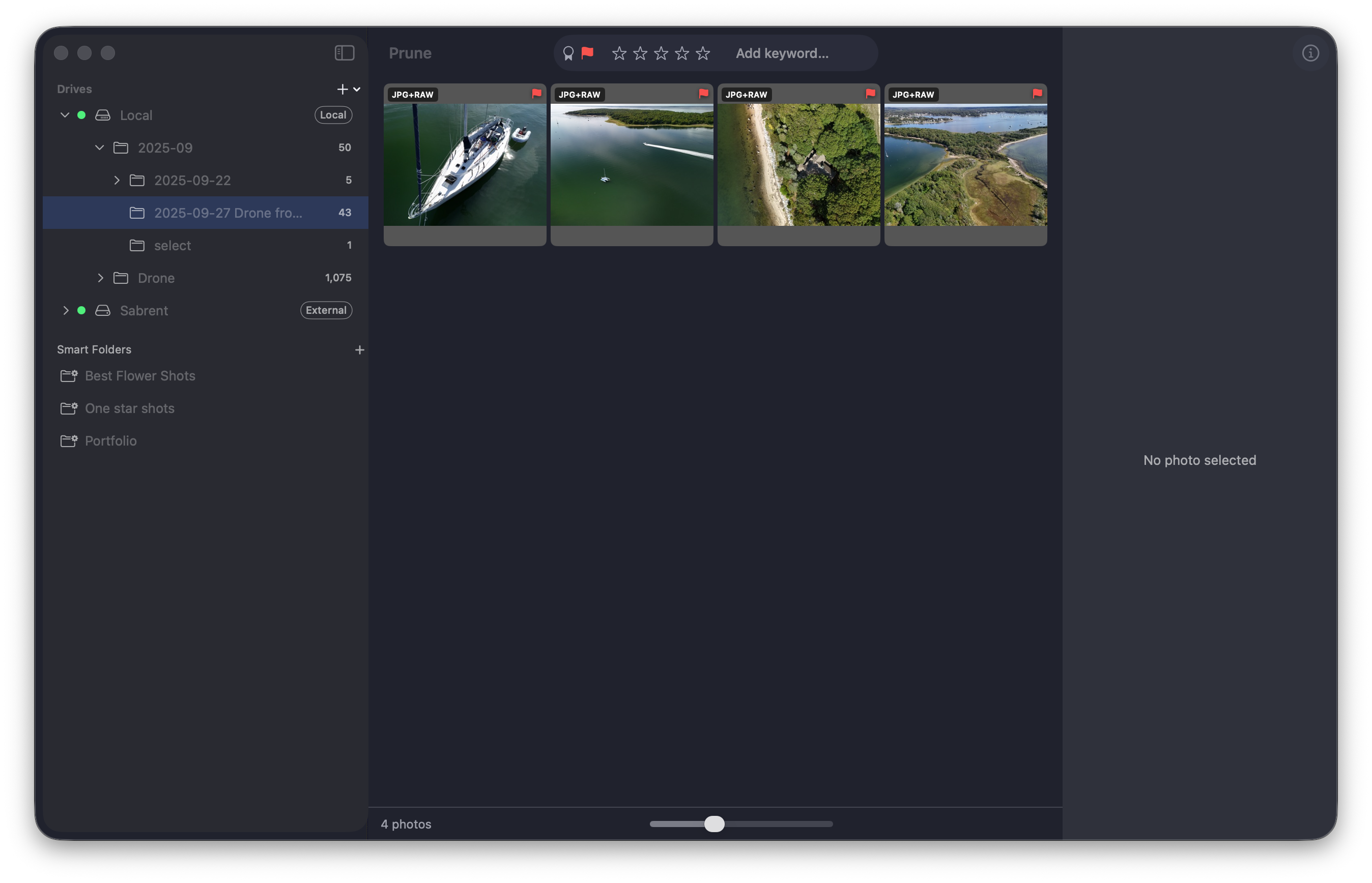Click the One star shots folder icon

69,408
